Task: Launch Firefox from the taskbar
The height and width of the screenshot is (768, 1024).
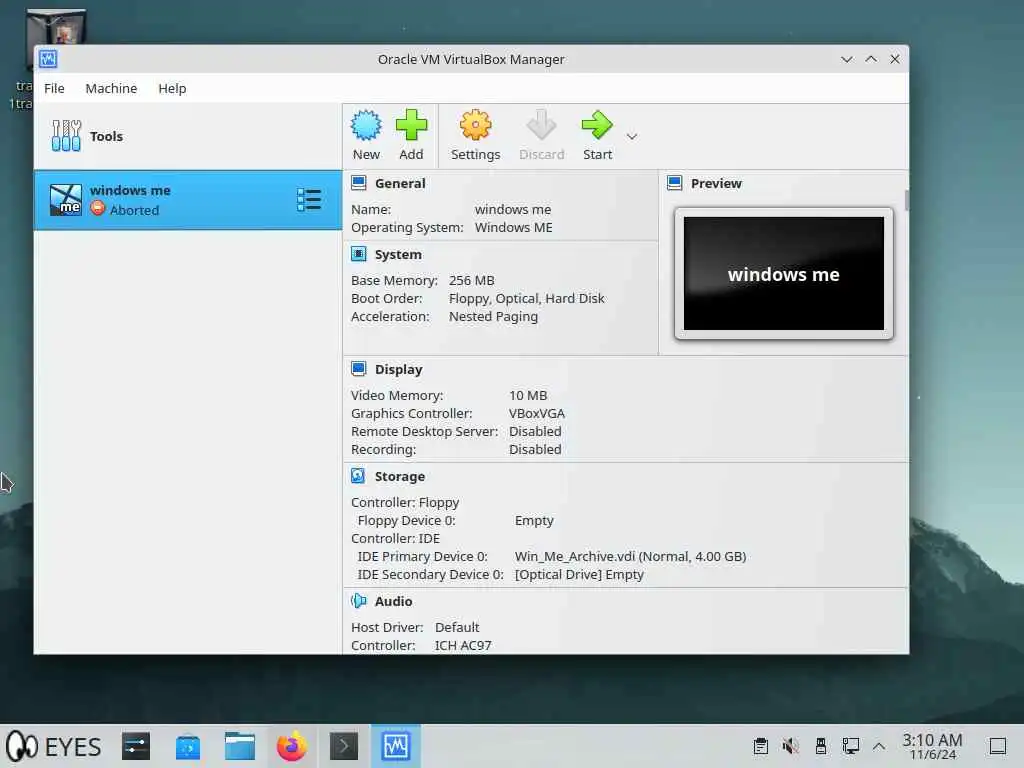Action: click(x=292, y=746)
